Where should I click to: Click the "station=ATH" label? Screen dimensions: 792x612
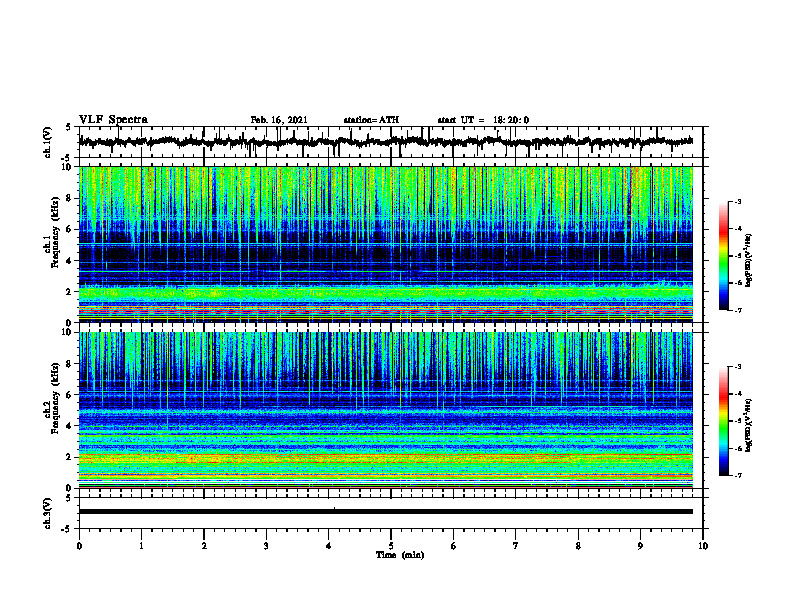[x=371, y=120]
